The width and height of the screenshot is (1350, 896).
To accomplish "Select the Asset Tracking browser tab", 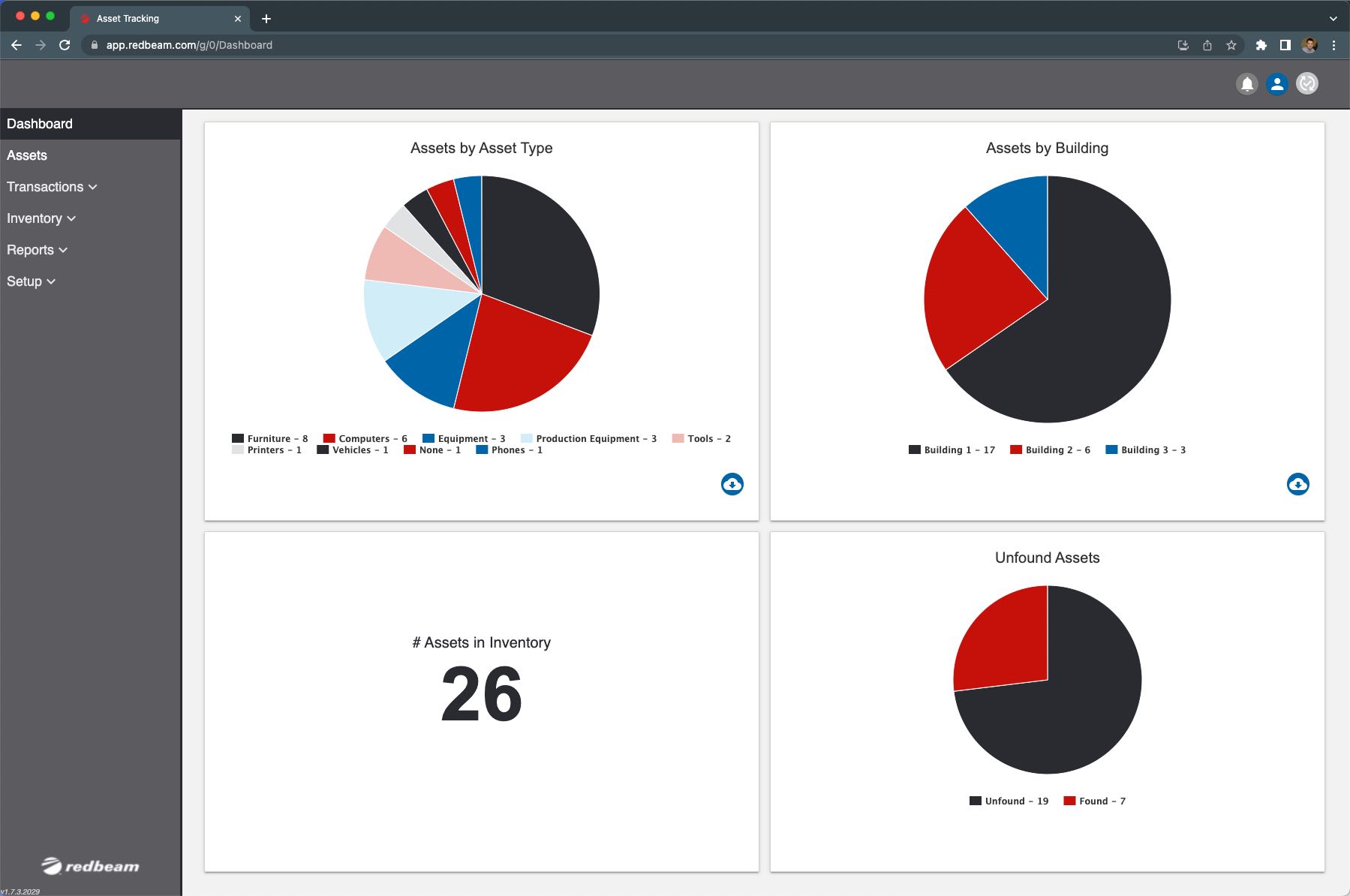I will [x=160, y=19].
